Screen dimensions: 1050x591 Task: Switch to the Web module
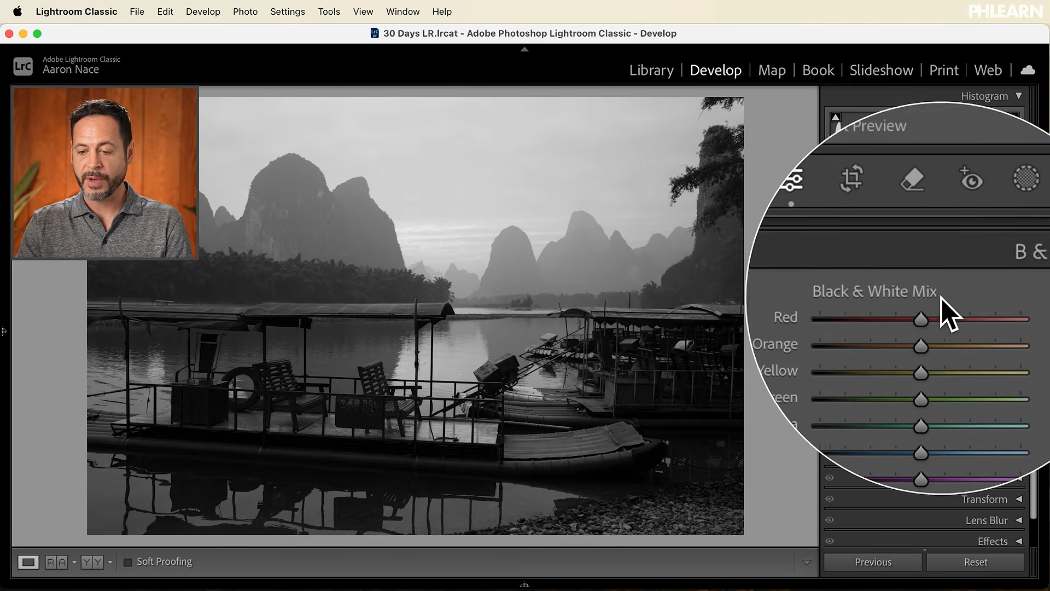pos(988,70)
